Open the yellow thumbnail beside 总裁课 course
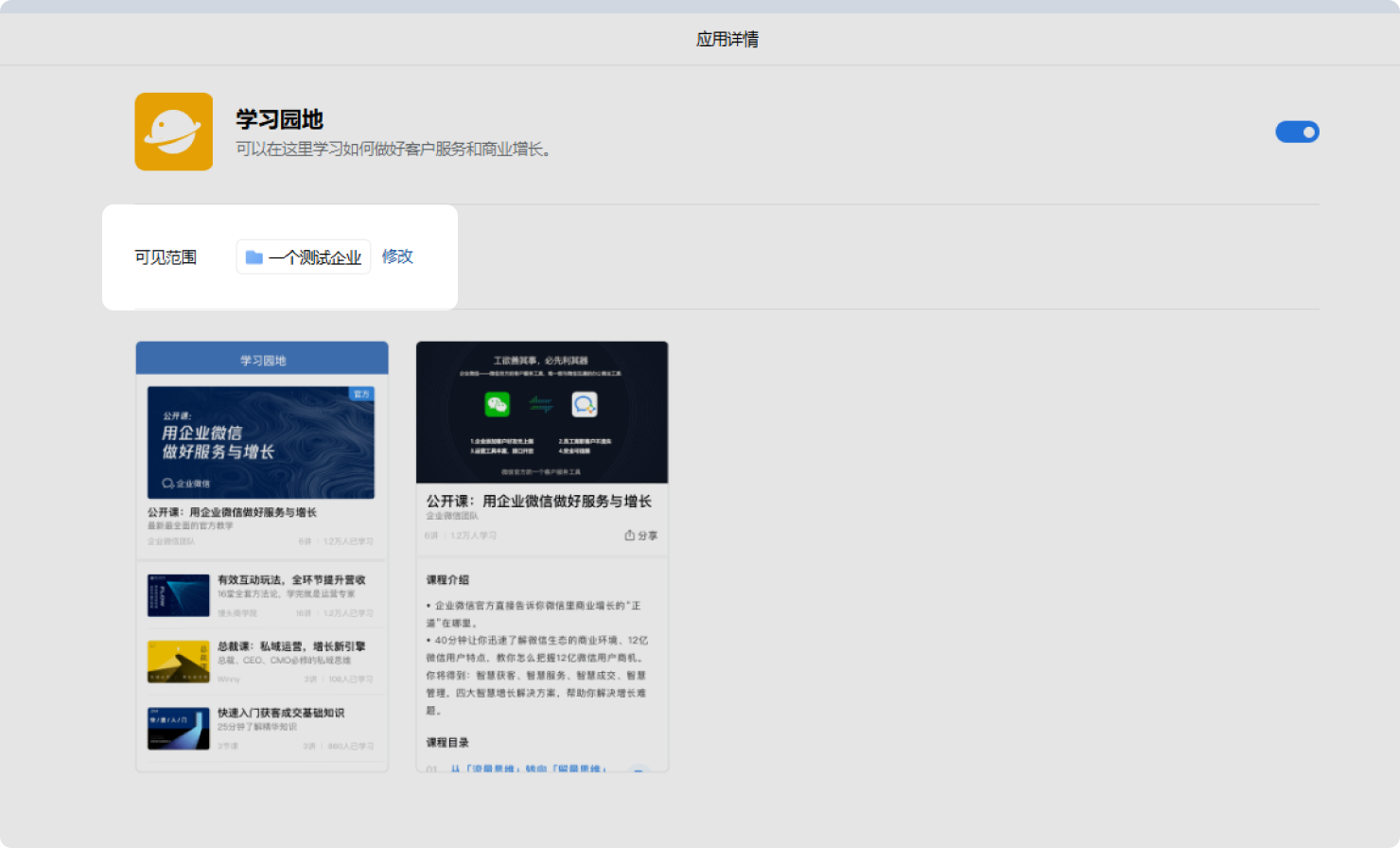The height and width of the screenshot is (848, 1400). (179, 662)
